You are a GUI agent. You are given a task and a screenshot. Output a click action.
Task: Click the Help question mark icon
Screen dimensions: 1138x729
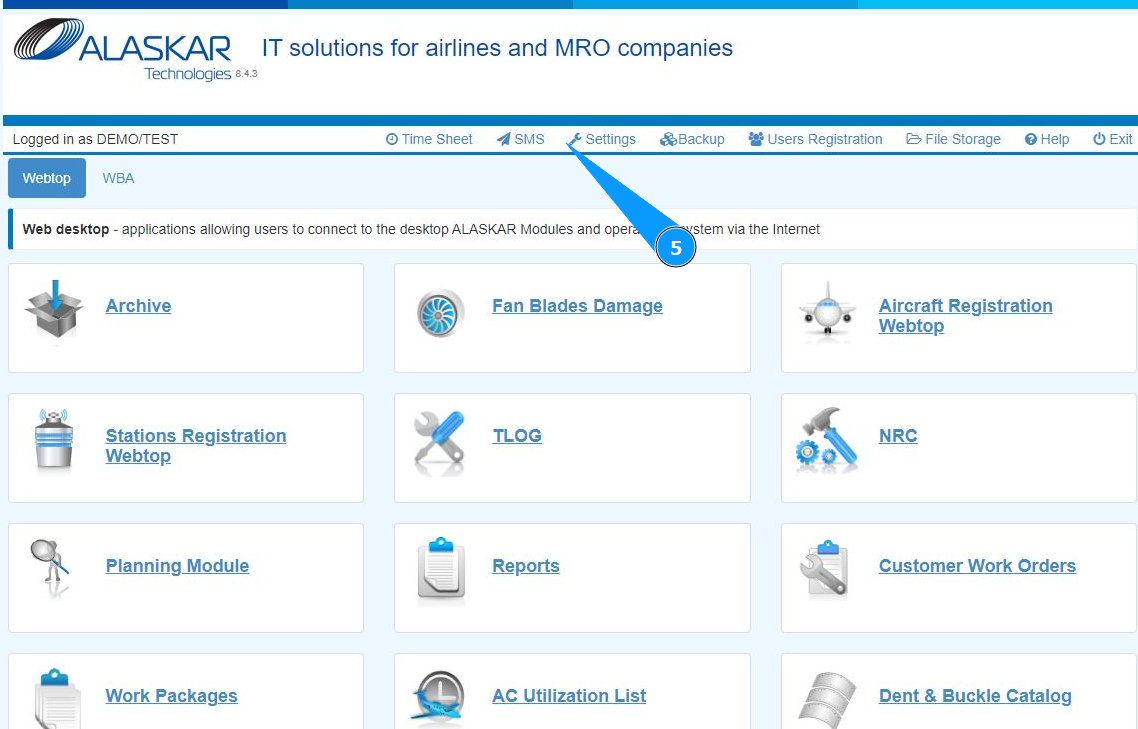pyautogui.click(x=1031, y=139)
